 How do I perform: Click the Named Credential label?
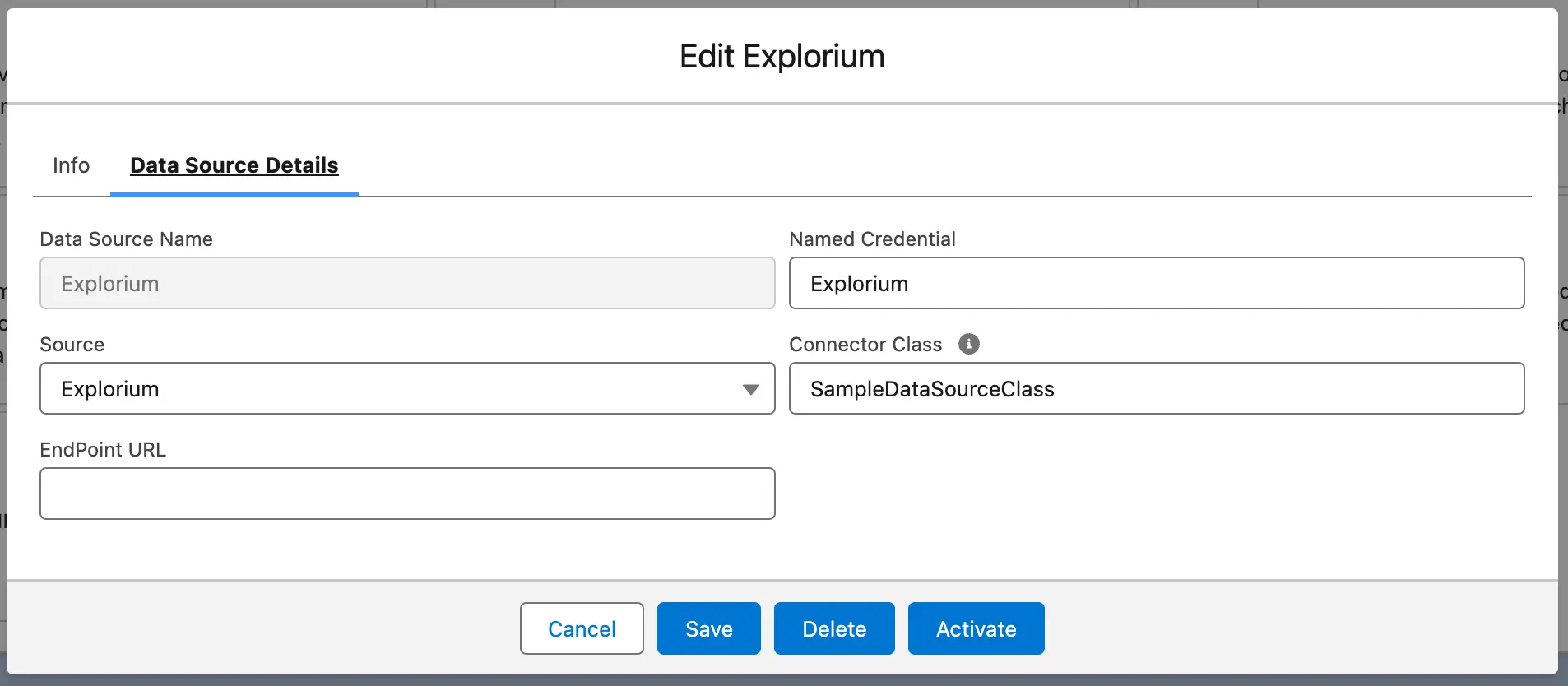click(x=872, y=239)
